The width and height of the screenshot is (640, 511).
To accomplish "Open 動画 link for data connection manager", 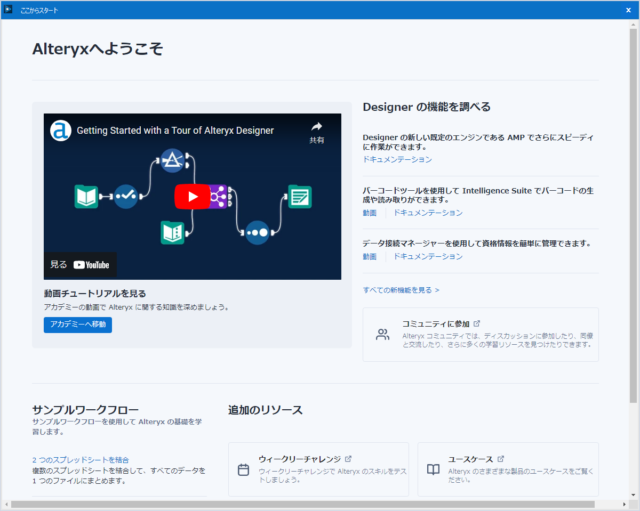I will (369, 256).
